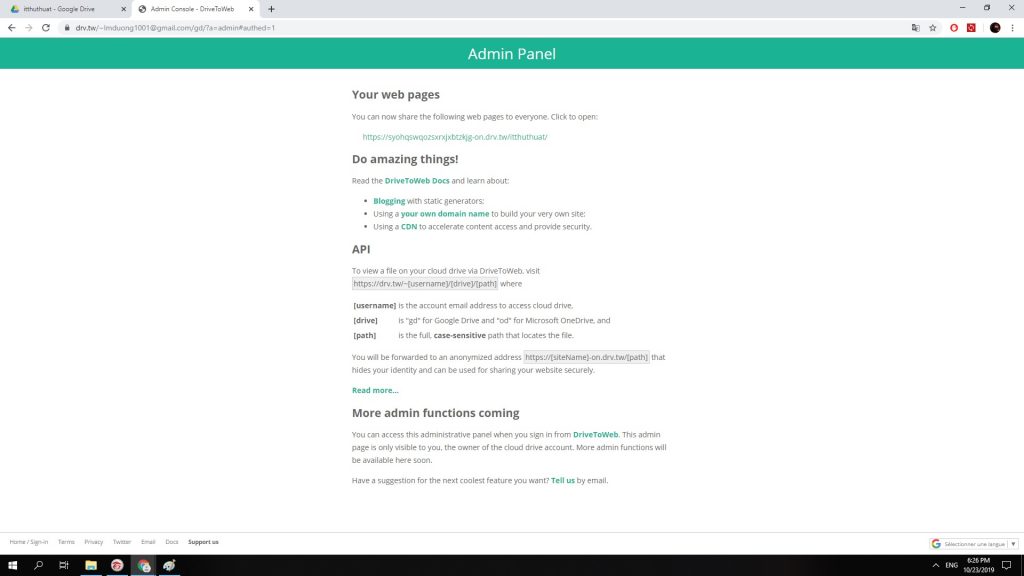Click the ENG input language indicator
Viewport: 1024px width, 576px height.
952,565
